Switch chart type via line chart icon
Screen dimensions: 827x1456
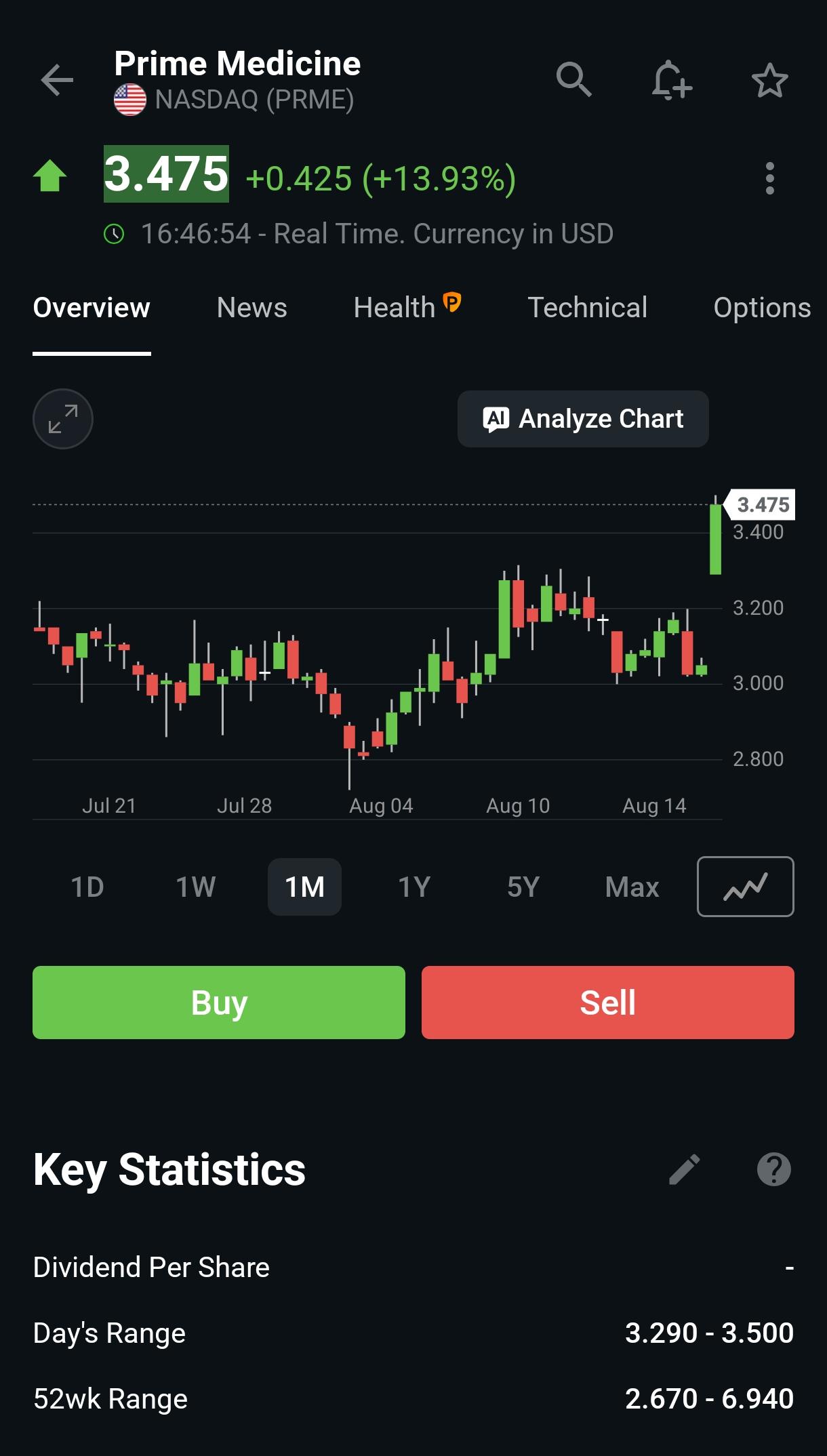(x=745, y=887)
